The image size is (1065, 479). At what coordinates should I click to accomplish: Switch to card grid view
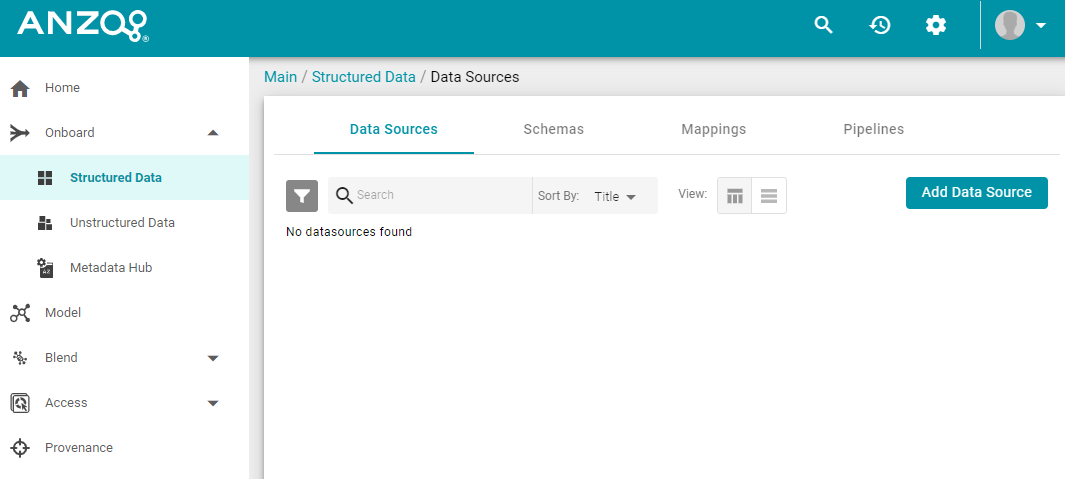[735, 196]
